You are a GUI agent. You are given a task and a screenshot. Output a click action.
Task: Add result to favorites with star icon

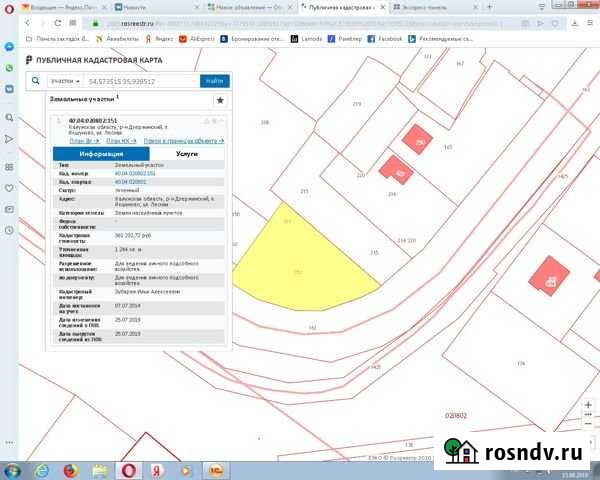click(219, 101)
